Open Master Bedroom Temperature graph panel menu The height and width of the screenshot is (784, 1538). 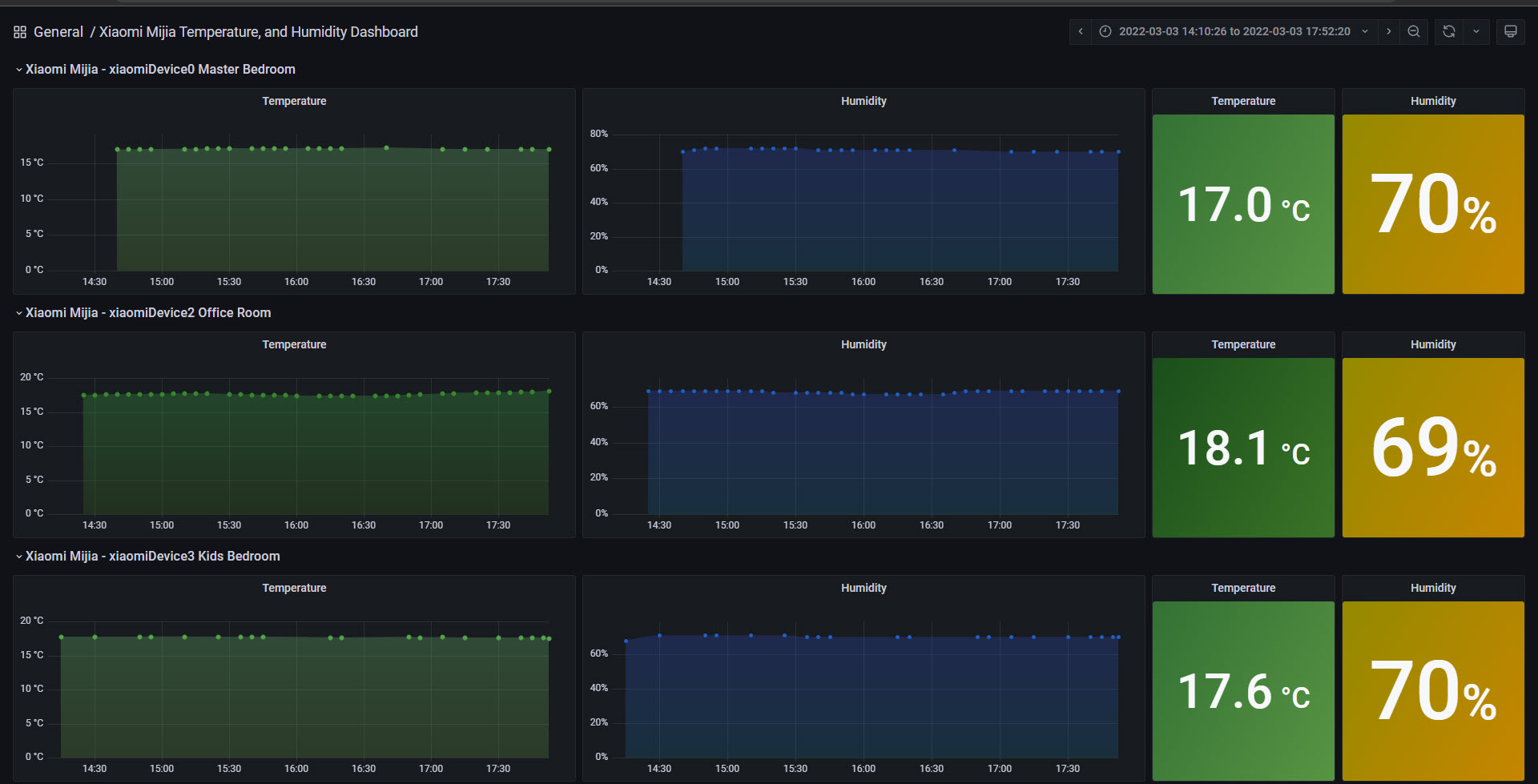tap(294, 101)
